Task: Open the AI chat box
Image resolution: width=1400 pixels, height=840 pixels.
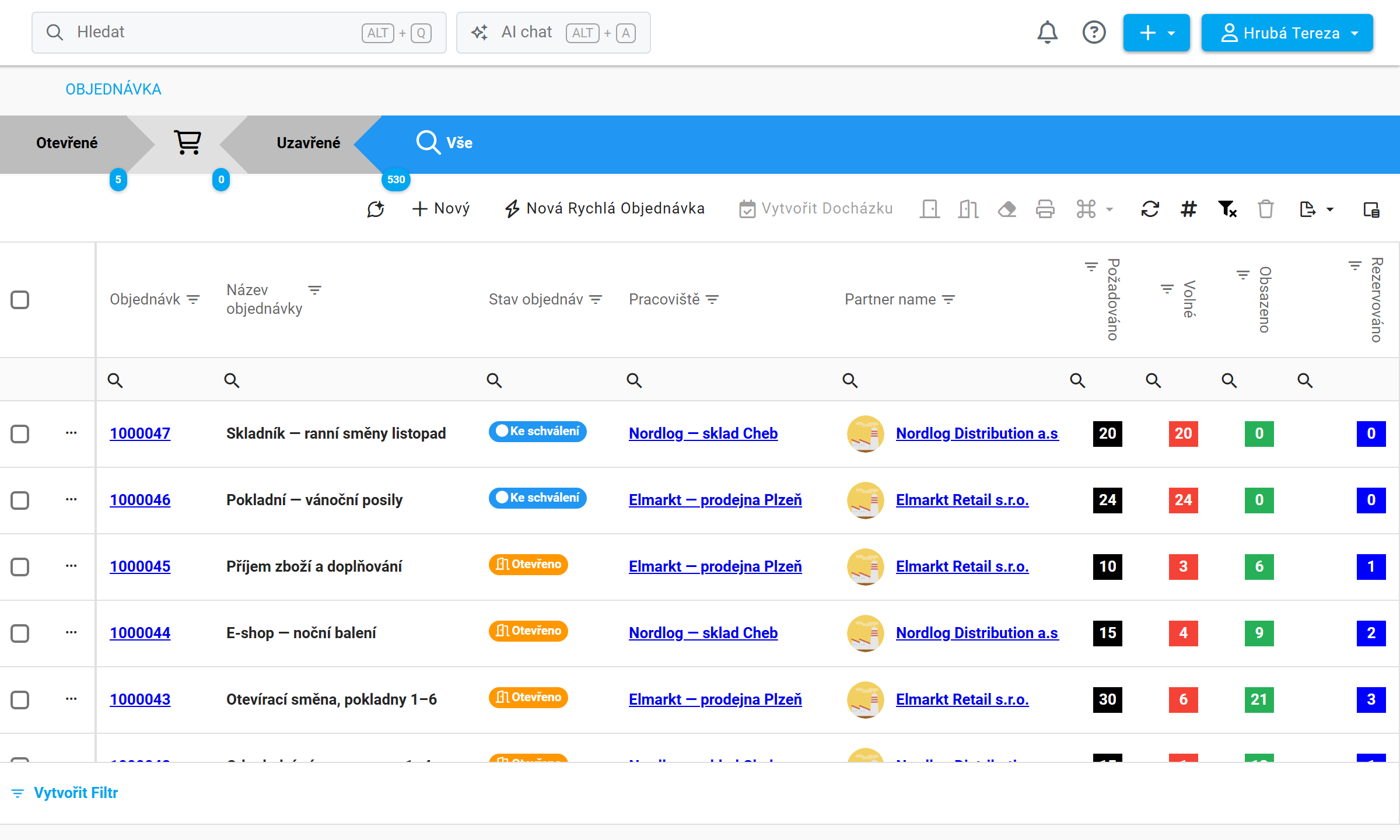Action: tap(553, 33)
